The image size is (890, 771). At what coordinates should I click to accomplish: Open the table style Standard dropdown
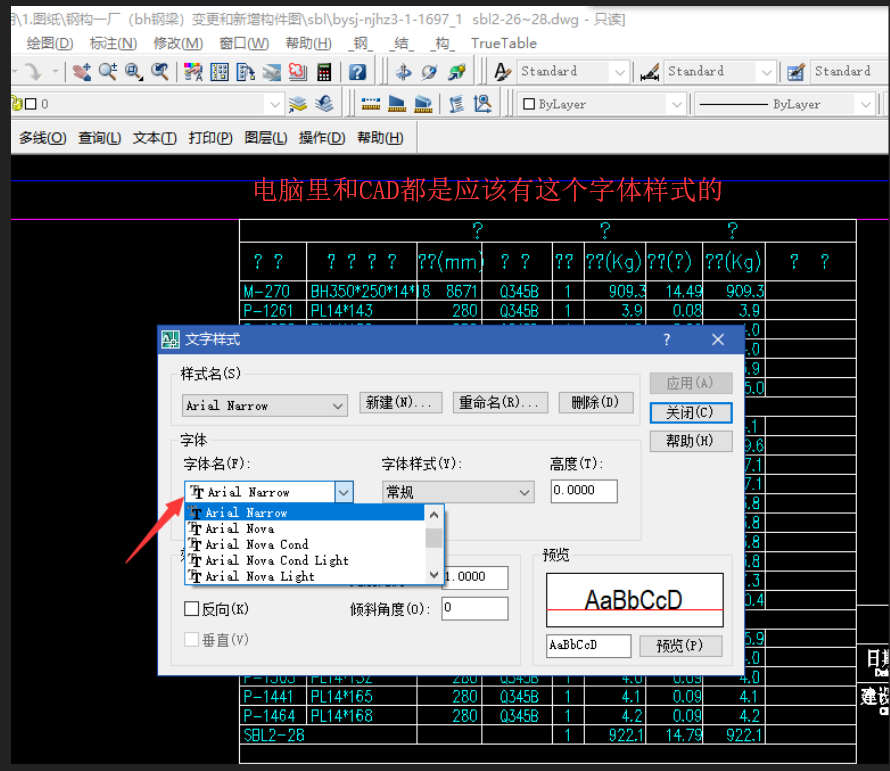pos(850,72)
